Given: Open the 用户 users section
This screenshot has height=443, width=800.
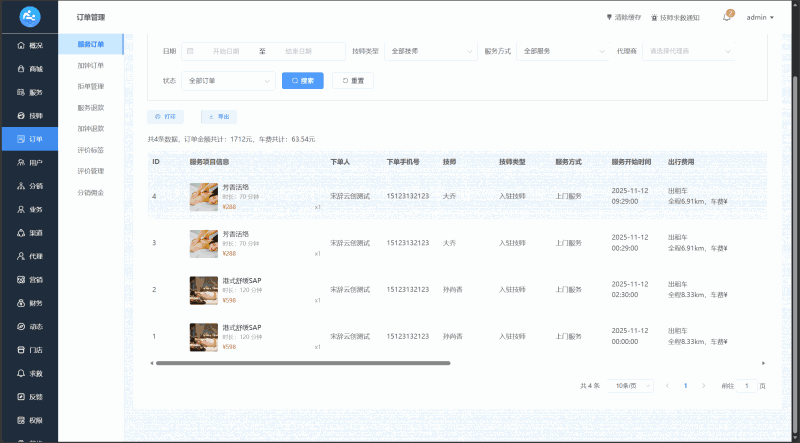Looking at the screenshot, I should (30, 163).
